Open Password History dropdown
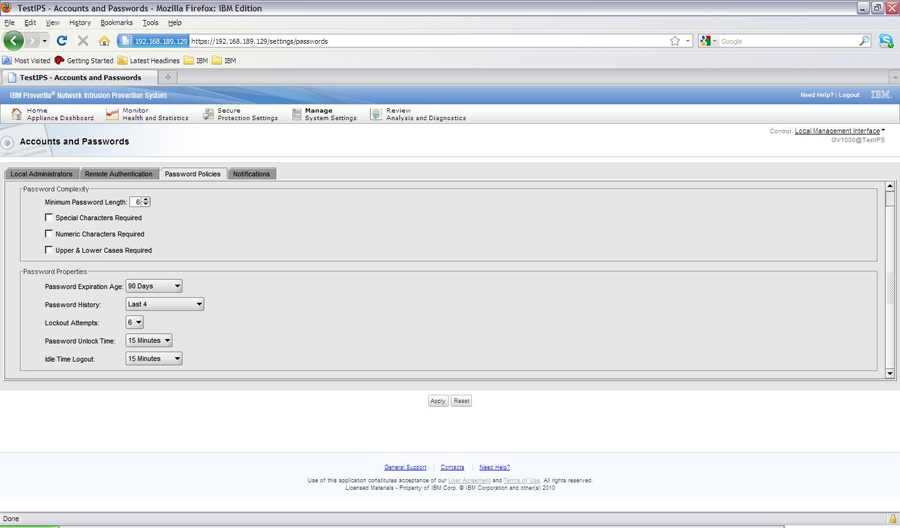 tap(165, 304)
